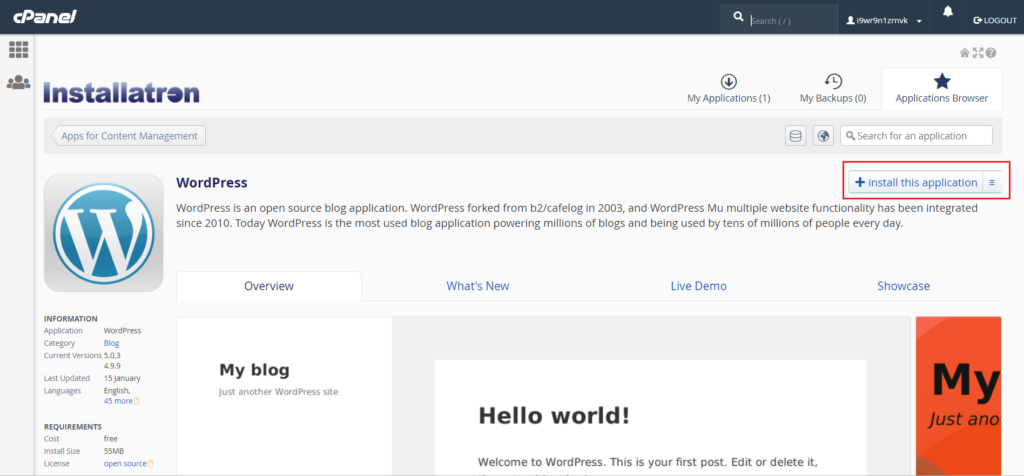This screenshot has height=476, width=1024.
Task: Click the help question mark icon
Action: click(991, 53)
